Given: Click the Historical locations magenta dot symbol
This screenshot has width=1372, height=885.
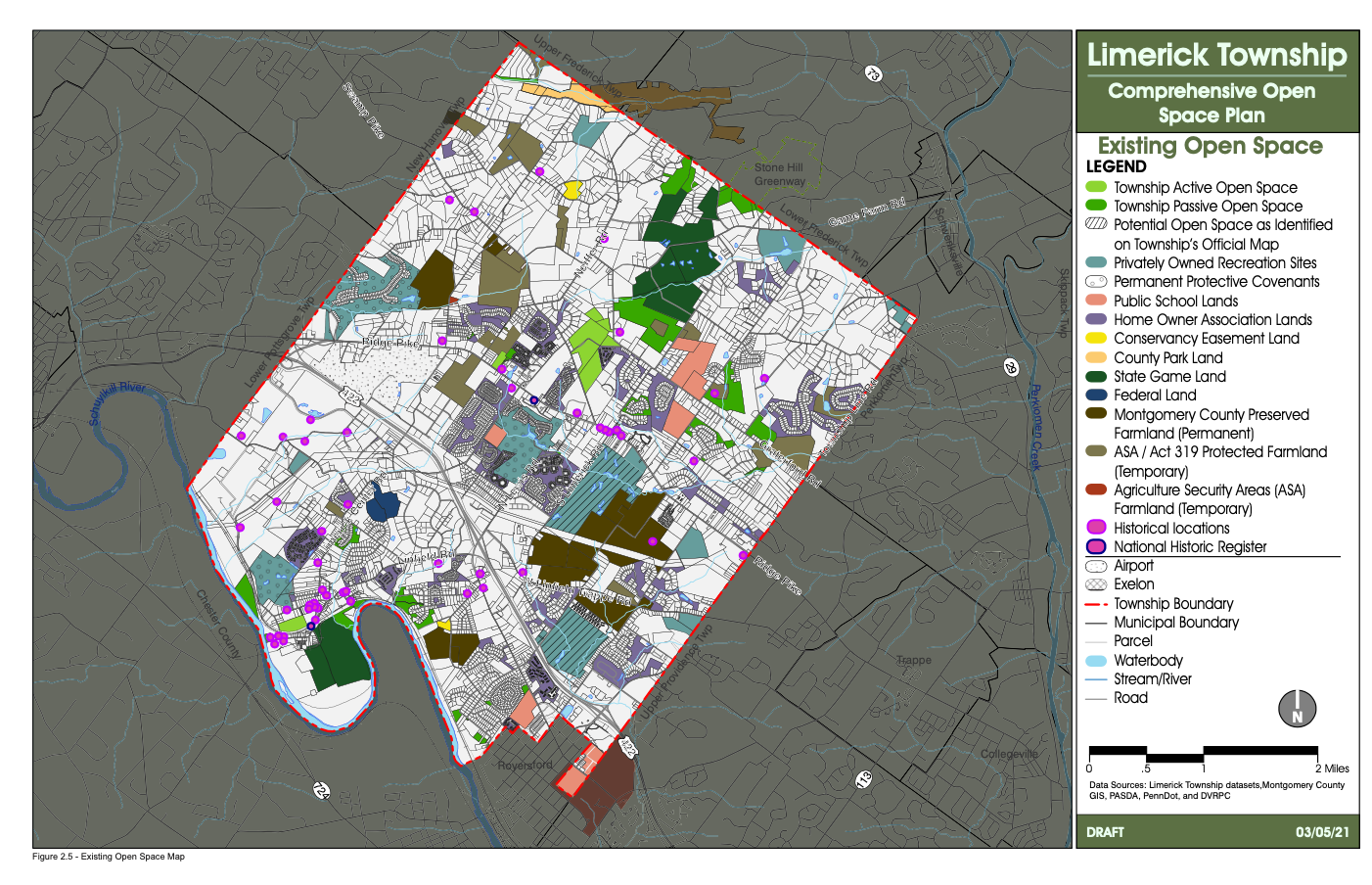Looking at the screenshot, I should 1096,528.
